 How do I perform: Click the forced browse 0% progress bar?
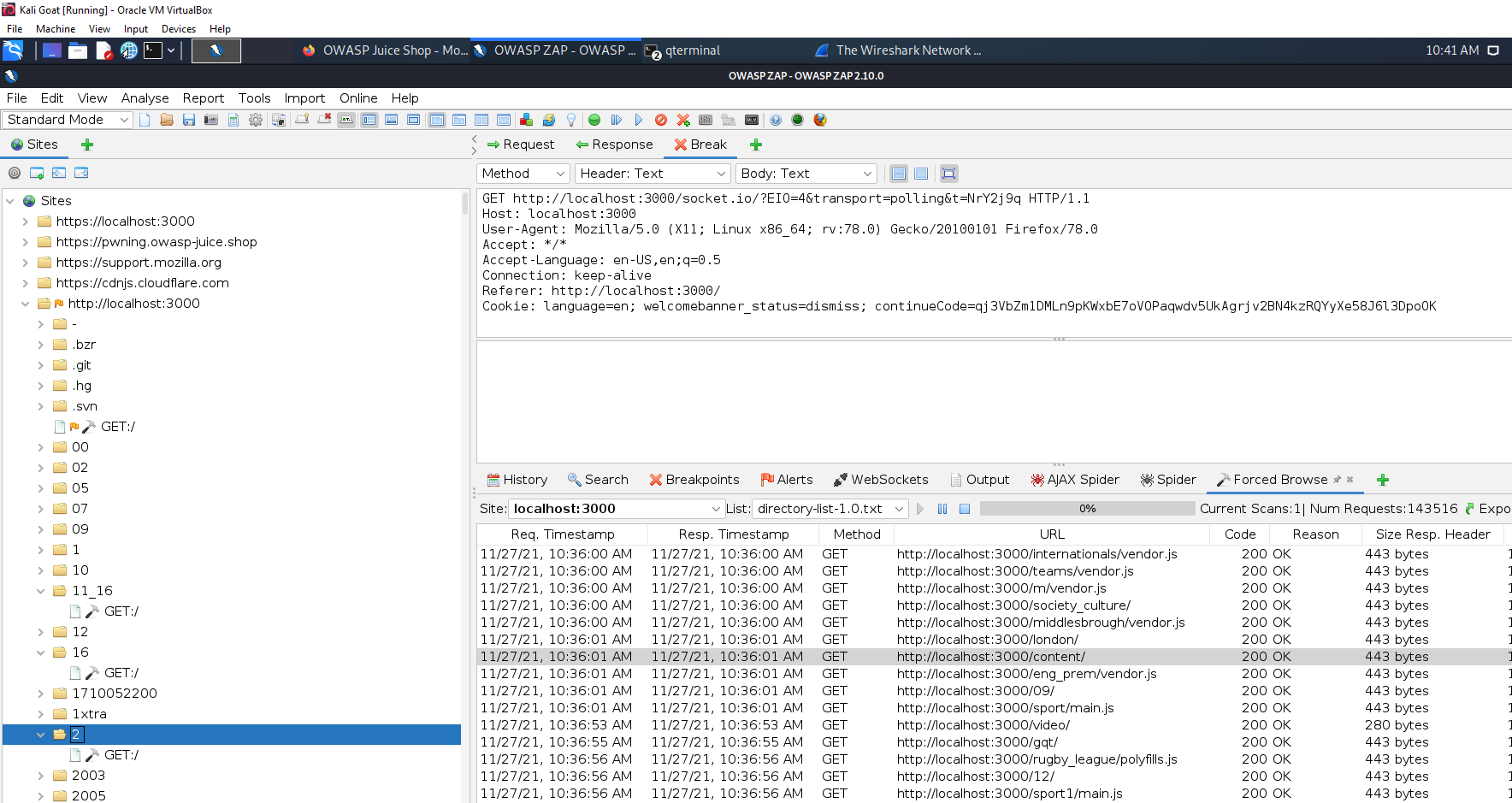1087,509
